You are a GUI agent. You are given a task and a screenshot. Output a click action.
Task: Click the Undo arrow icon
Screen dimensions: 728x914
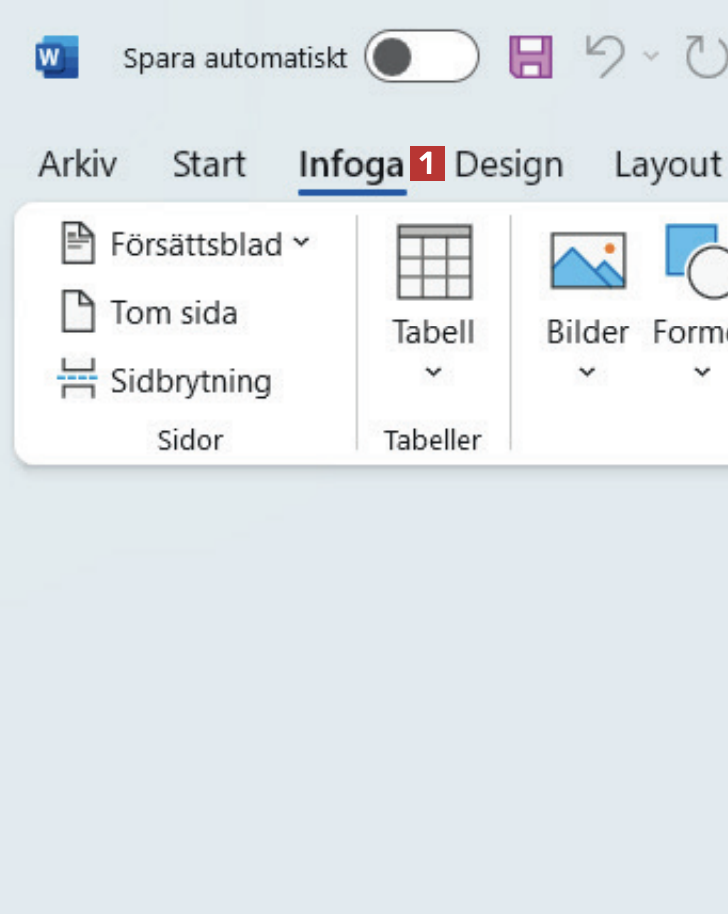pos(605,57)
